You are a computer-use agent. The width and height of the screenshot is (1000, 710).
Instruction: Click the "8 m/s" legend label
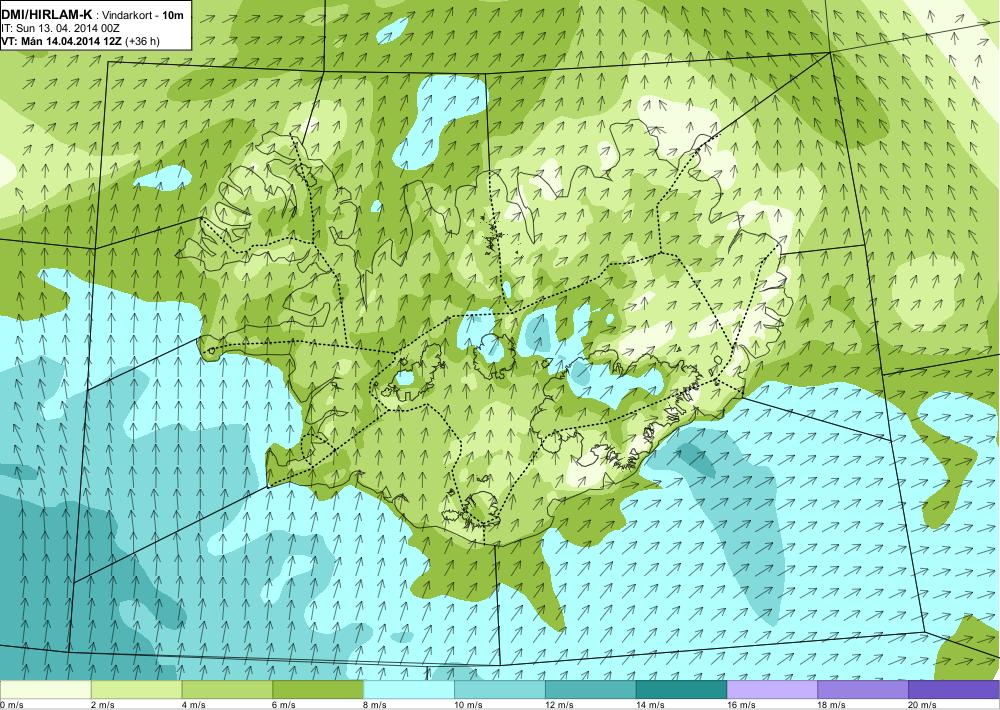[376, 705]
